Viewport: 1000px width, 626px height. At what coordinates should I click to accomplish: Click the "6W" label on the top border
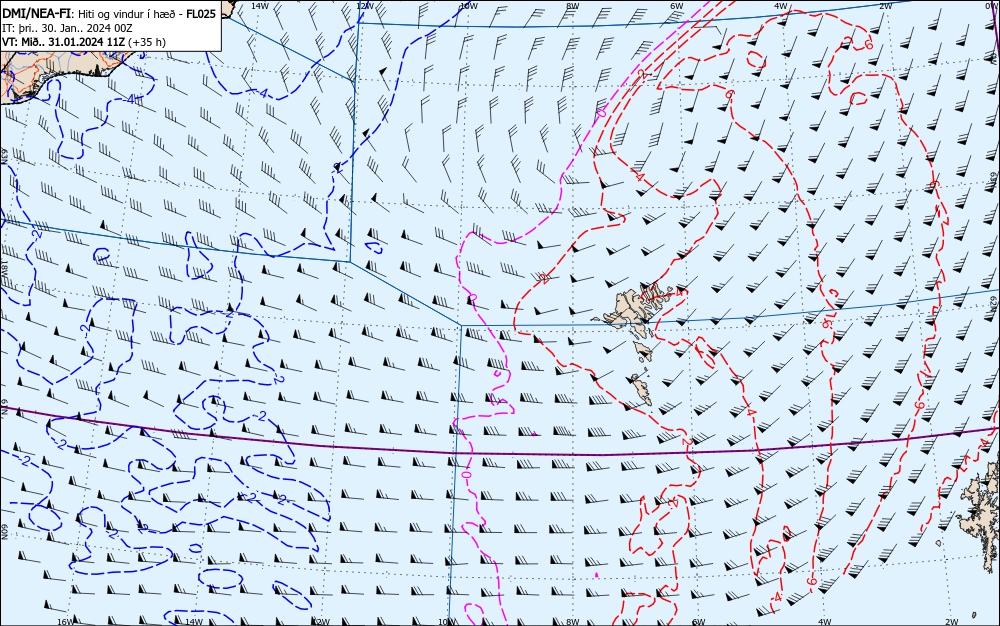(x=677, y=5)
